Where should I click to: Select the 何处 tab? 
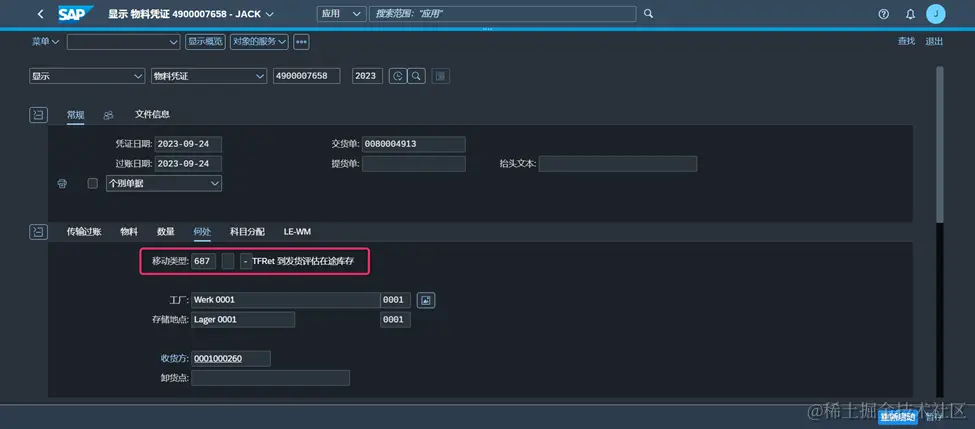[x=202, y=232]
